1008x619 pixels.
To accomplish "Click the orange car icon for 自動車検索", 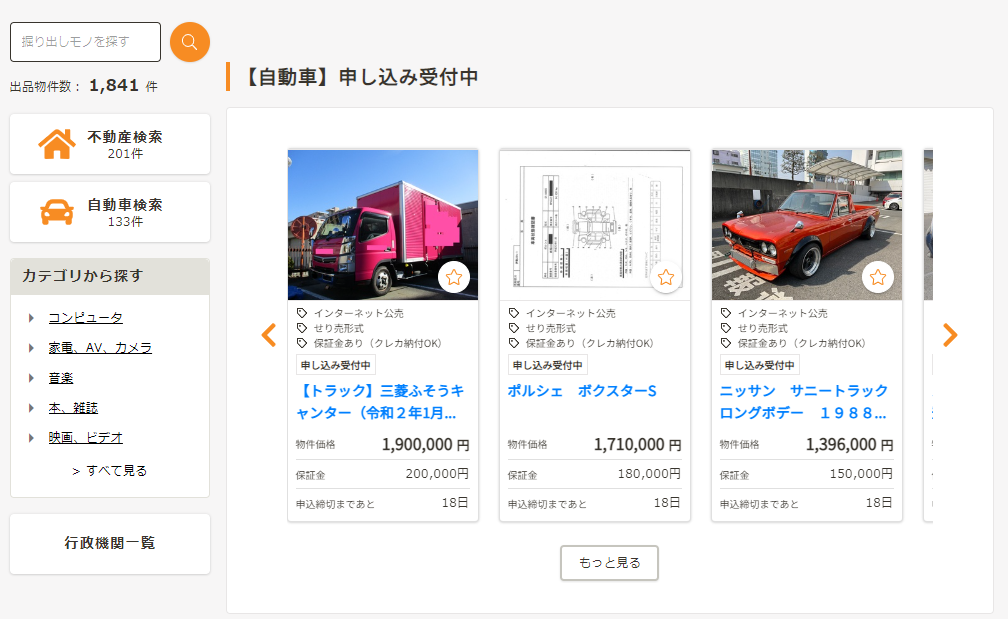I will pyautogui.click(x=57, y=212).
